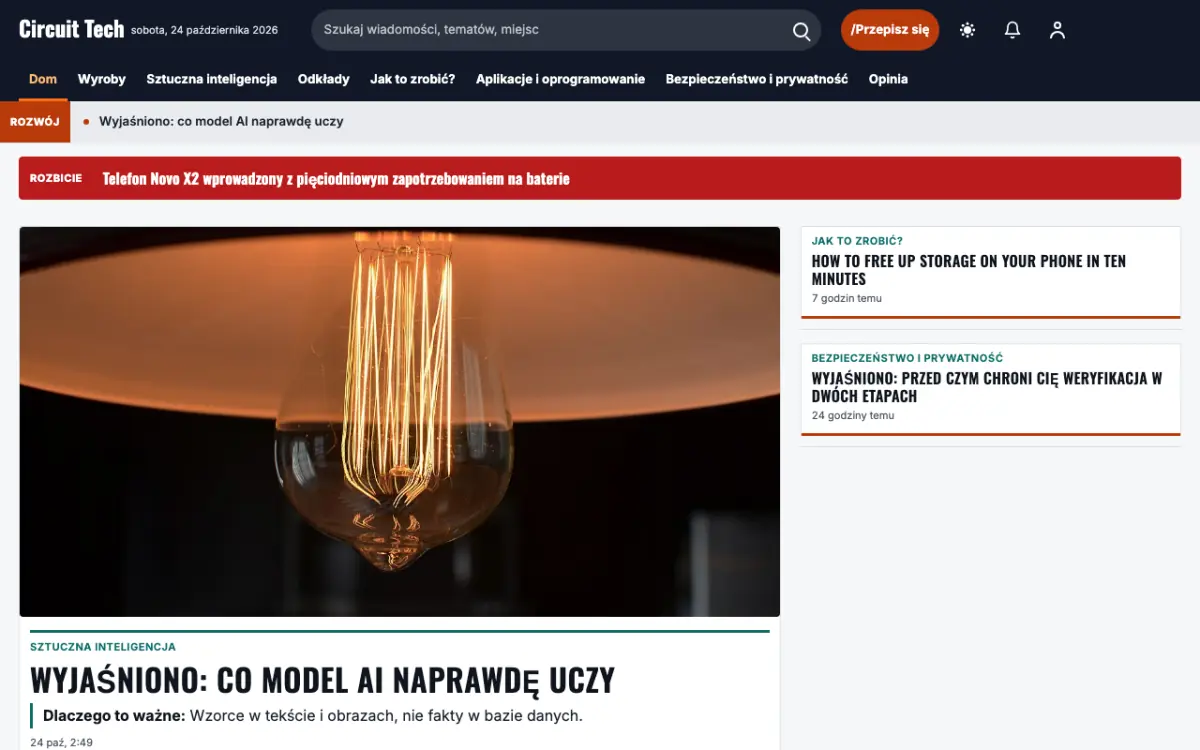This screenshot has height=750, width=1200.
Task: Click BEZPIECZEŃSTWO I PRYWATNOŚĆ category on sidebar card
Action: coord(907,358)
